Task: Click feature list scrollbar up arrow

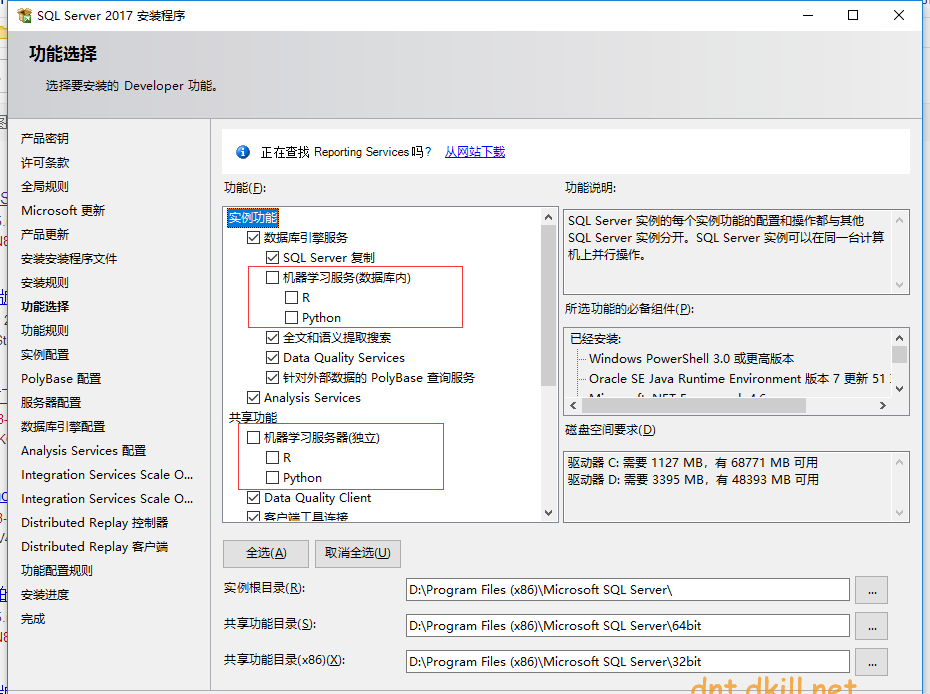Action: click(549, 217)
